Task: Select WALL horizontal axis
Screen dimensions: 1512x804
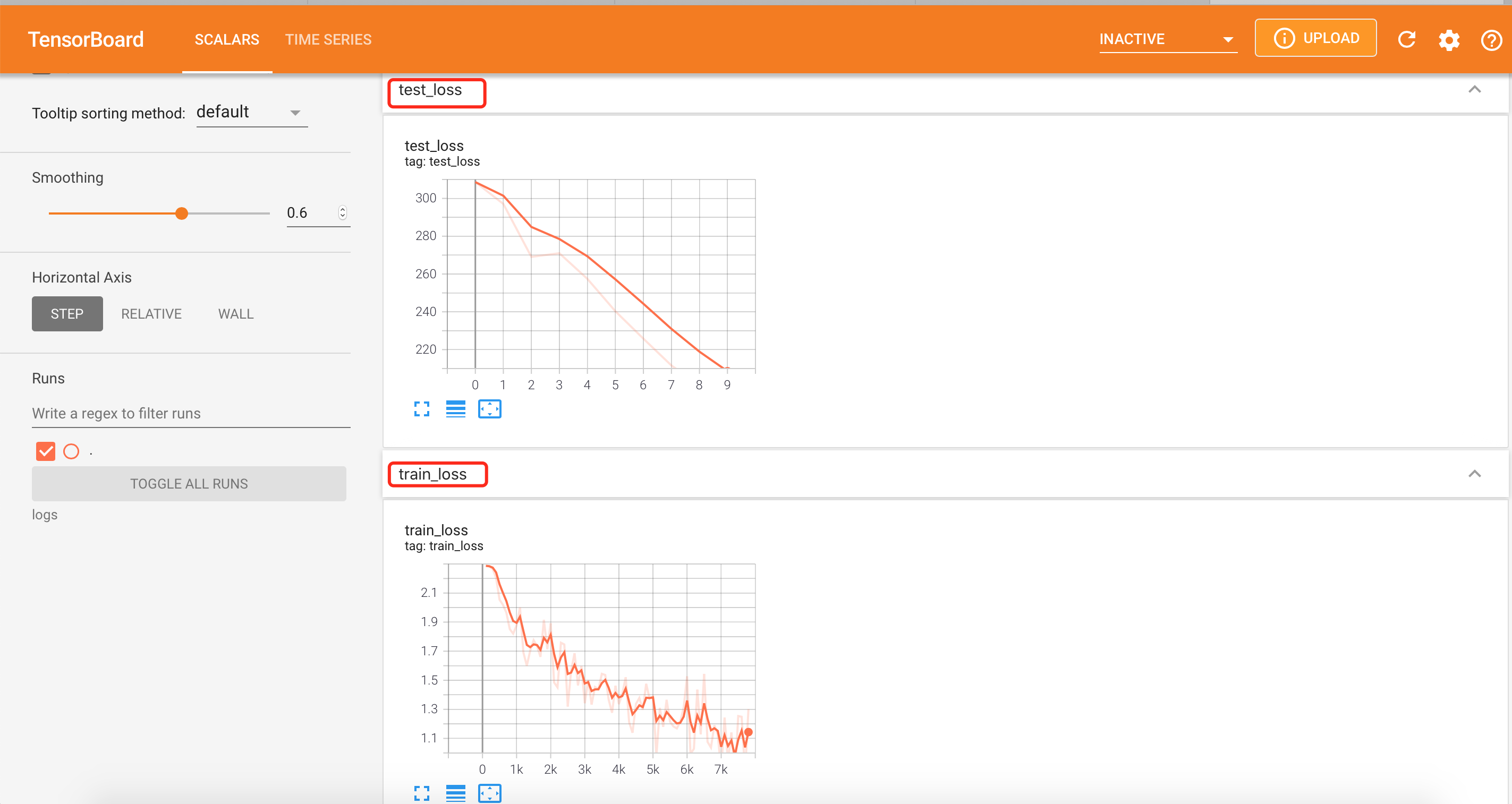Action: tap(236, 314)
